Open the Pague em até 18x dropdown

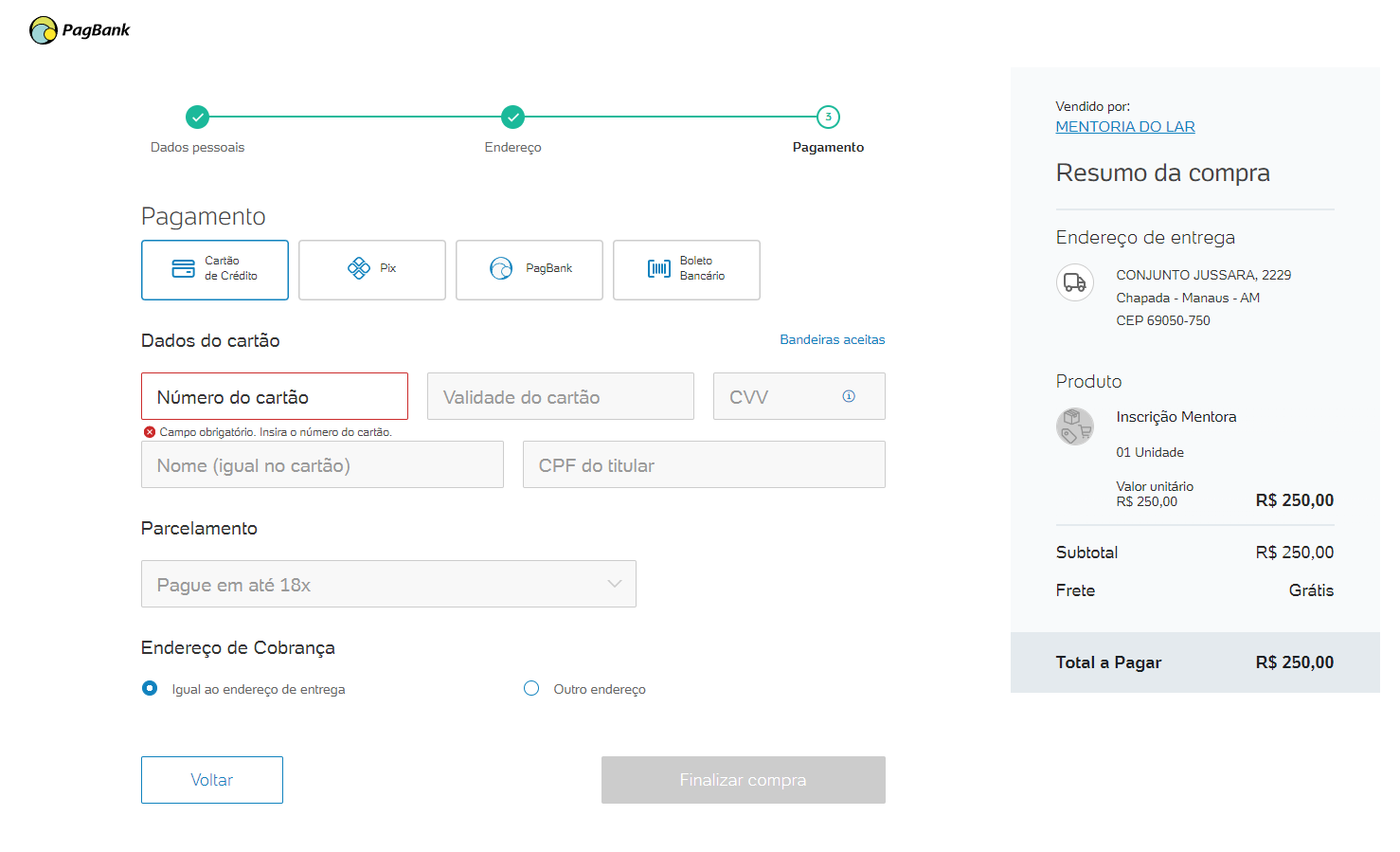tap(388, 584)
